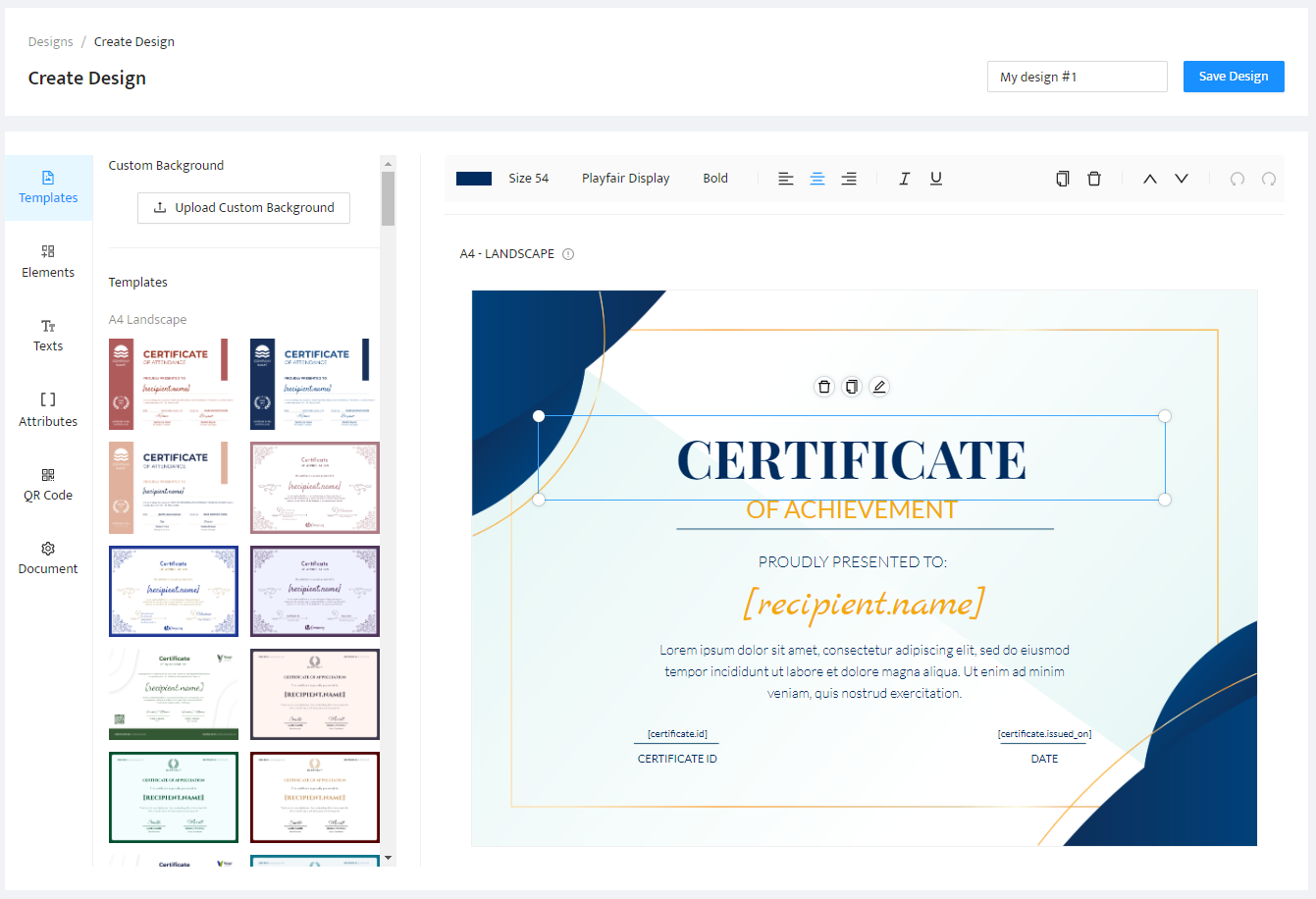Select the blue ornate border template
The width and height of the screenshot is (1316, 899).
pos(174,591)
